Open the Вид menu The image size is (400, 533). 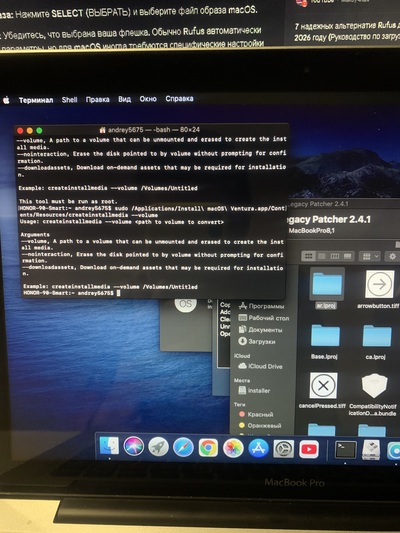pos(124,99)
